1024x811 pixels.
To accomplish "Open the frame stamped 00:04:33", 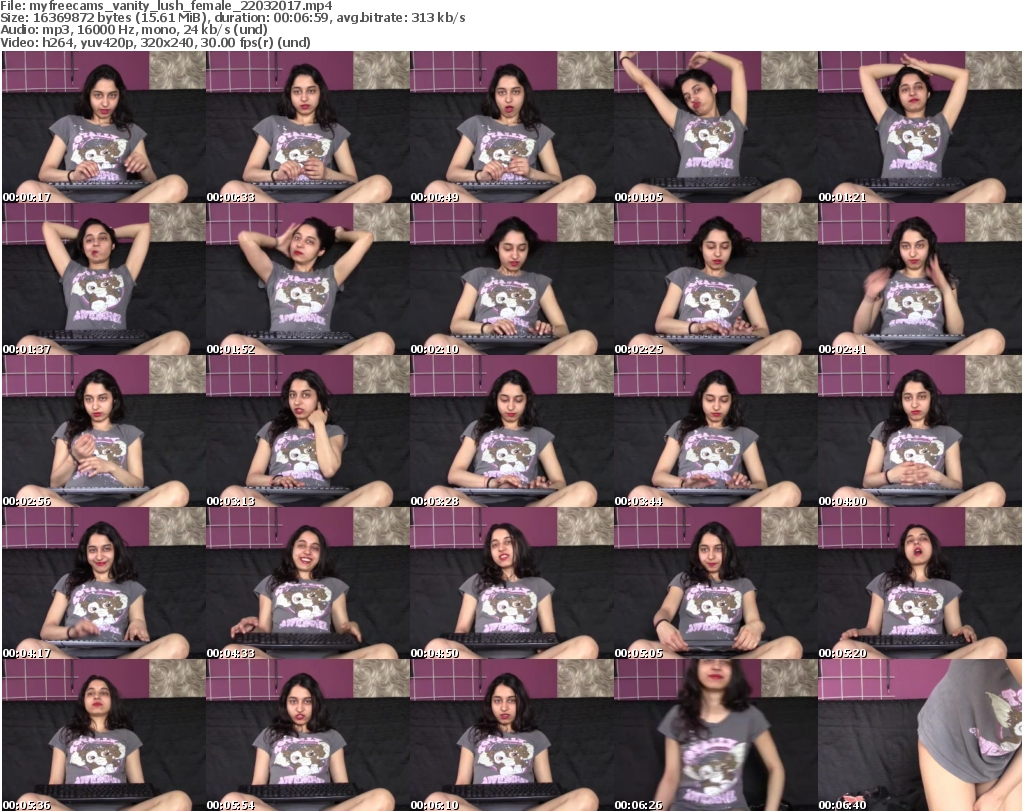I will (x=308, y=584).
